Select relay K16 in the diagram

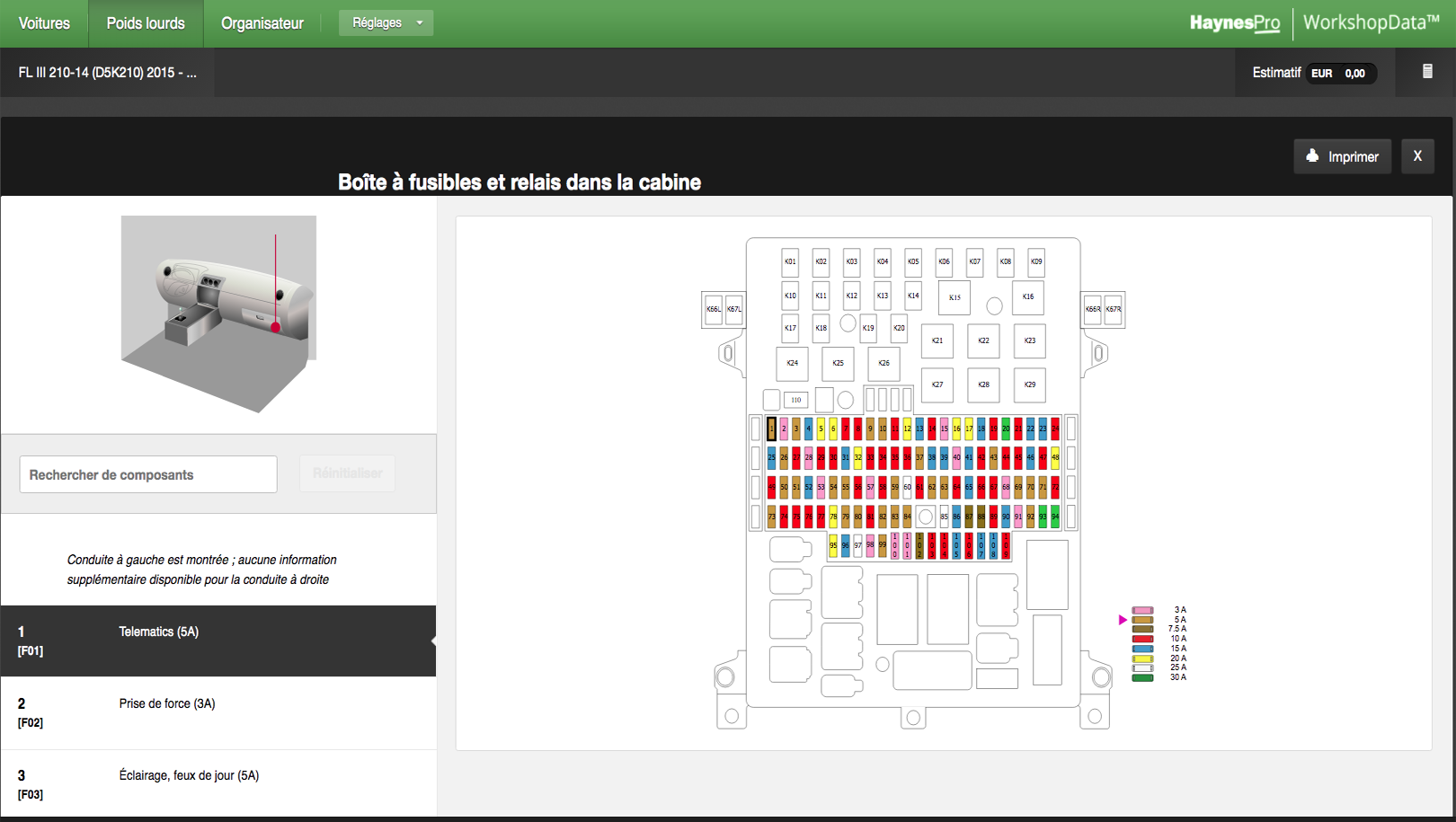pyautogui.click(x=1028, y=296)
